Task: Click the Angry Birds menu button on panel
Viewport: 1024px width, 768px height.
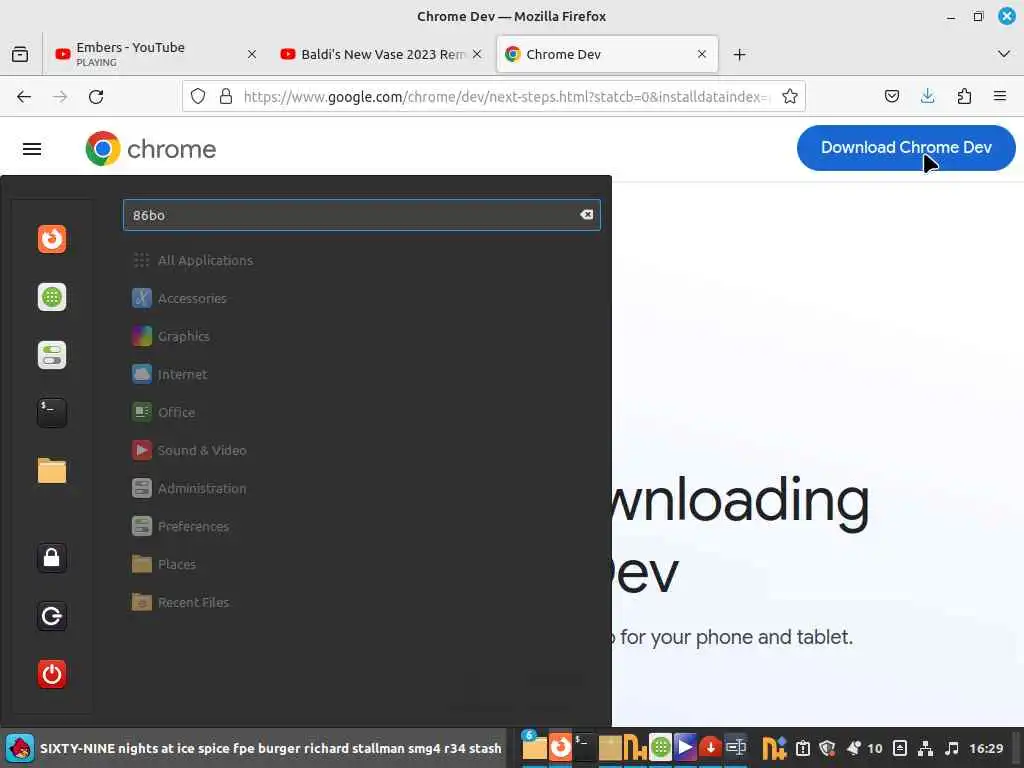Action: point(20,748)
